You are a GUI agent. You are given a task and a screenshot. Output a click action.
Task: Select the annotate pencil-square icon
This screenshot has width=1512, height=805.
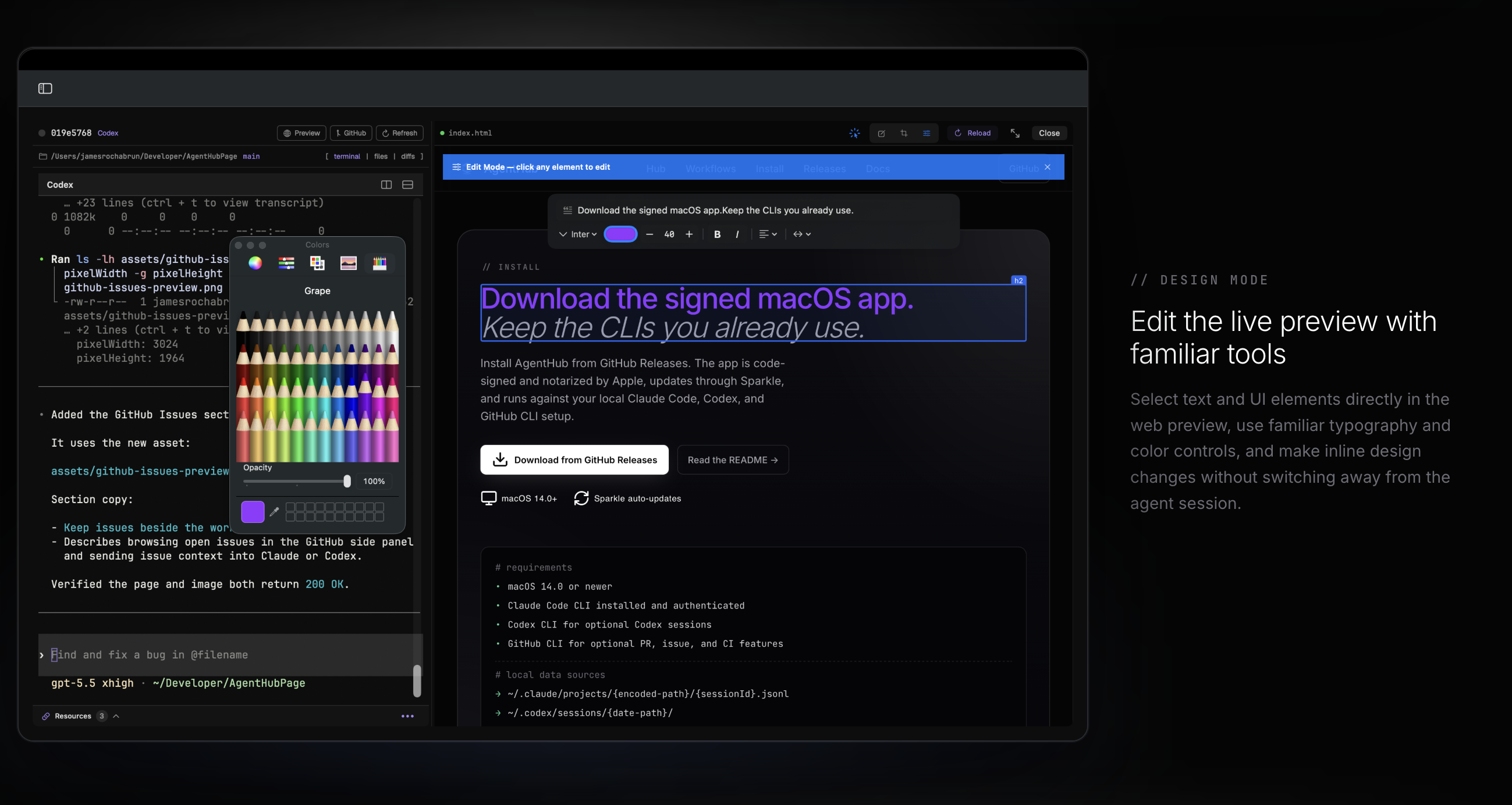[881, 133]
